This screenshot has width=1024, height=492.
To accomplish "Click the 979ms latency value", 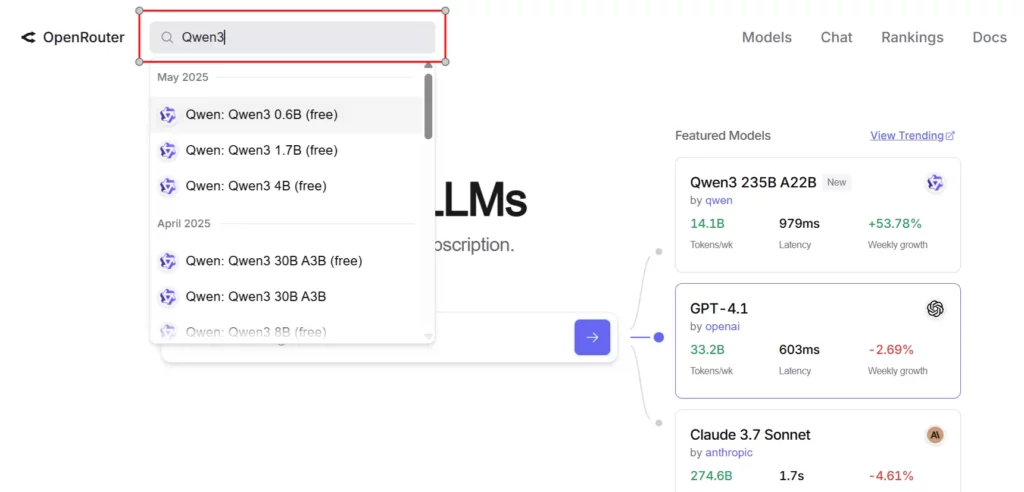I will pos(799,224).
